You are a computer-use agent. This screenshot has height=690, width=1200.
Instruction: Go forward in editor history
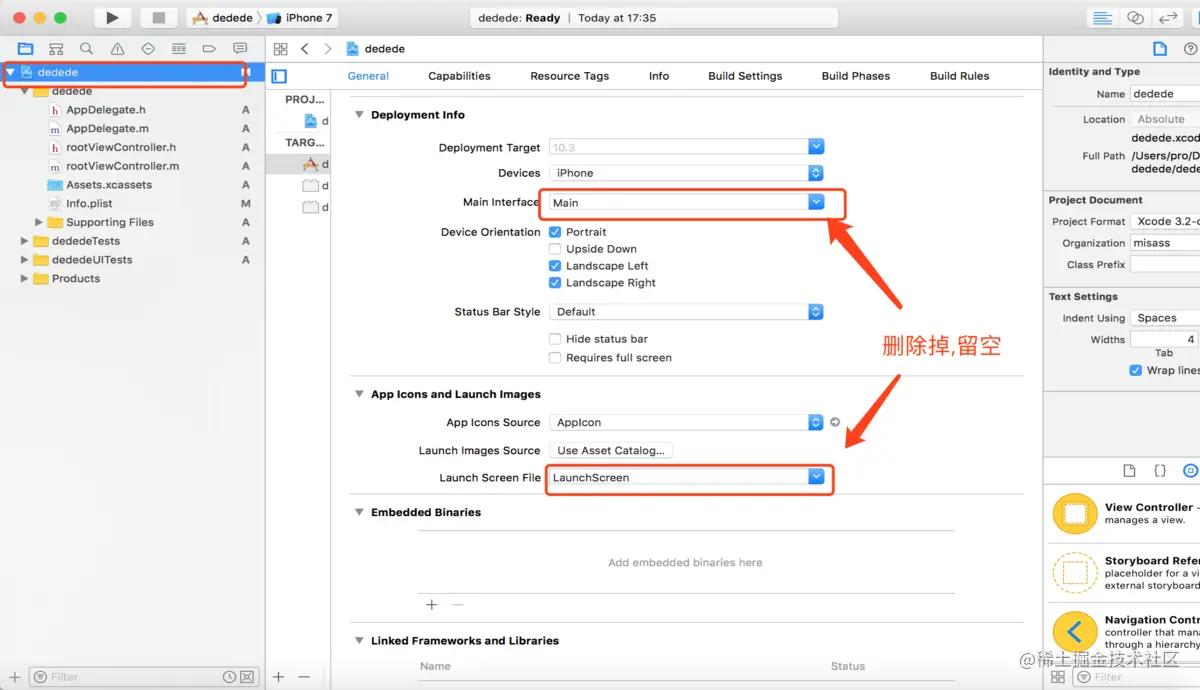[327, 49]
